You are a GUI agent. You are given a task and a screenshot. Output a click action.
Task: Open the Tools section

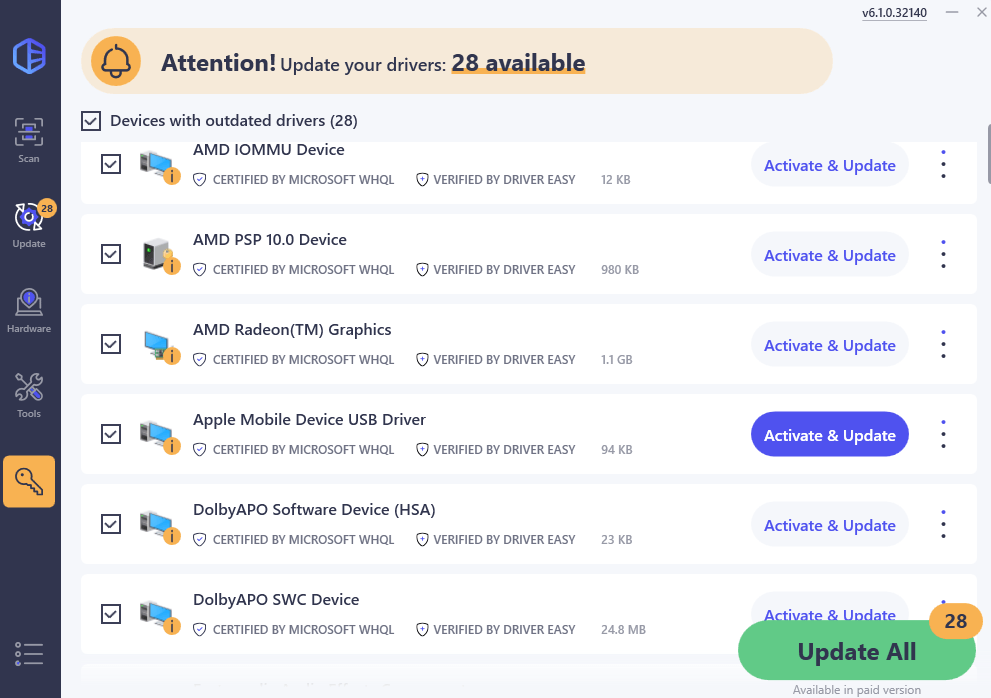click(29, 395)
